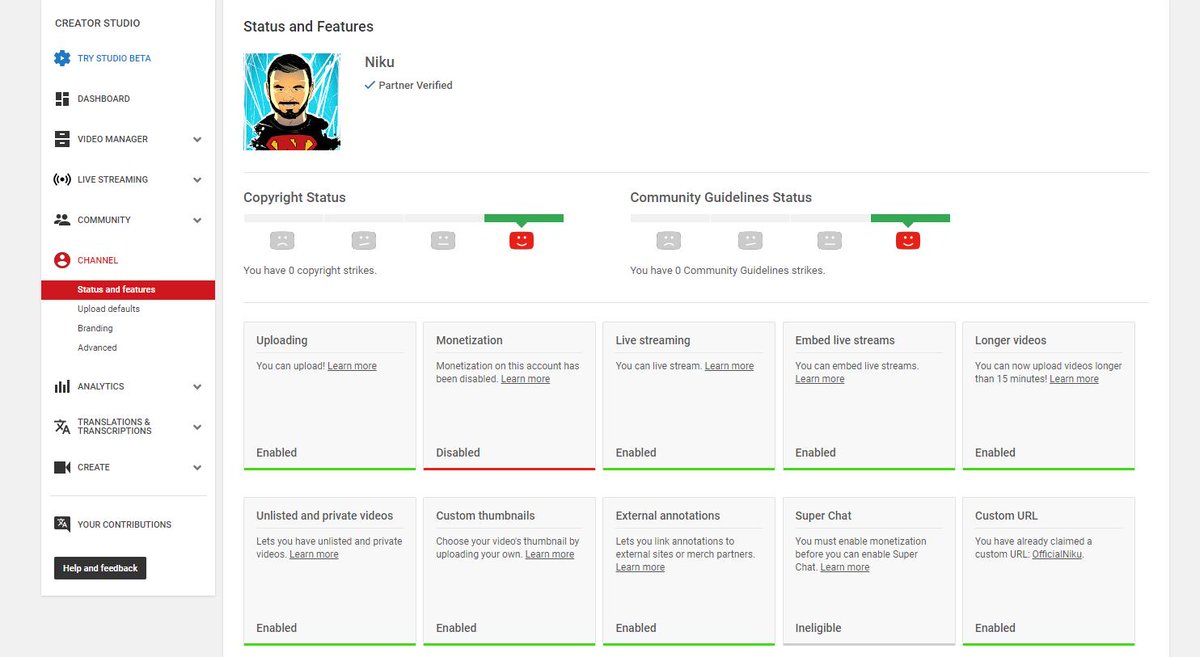Click the Ineligible status in Super Chat card
The width and height of the screenshot is (1200, 657).
[x=818, y=628]
